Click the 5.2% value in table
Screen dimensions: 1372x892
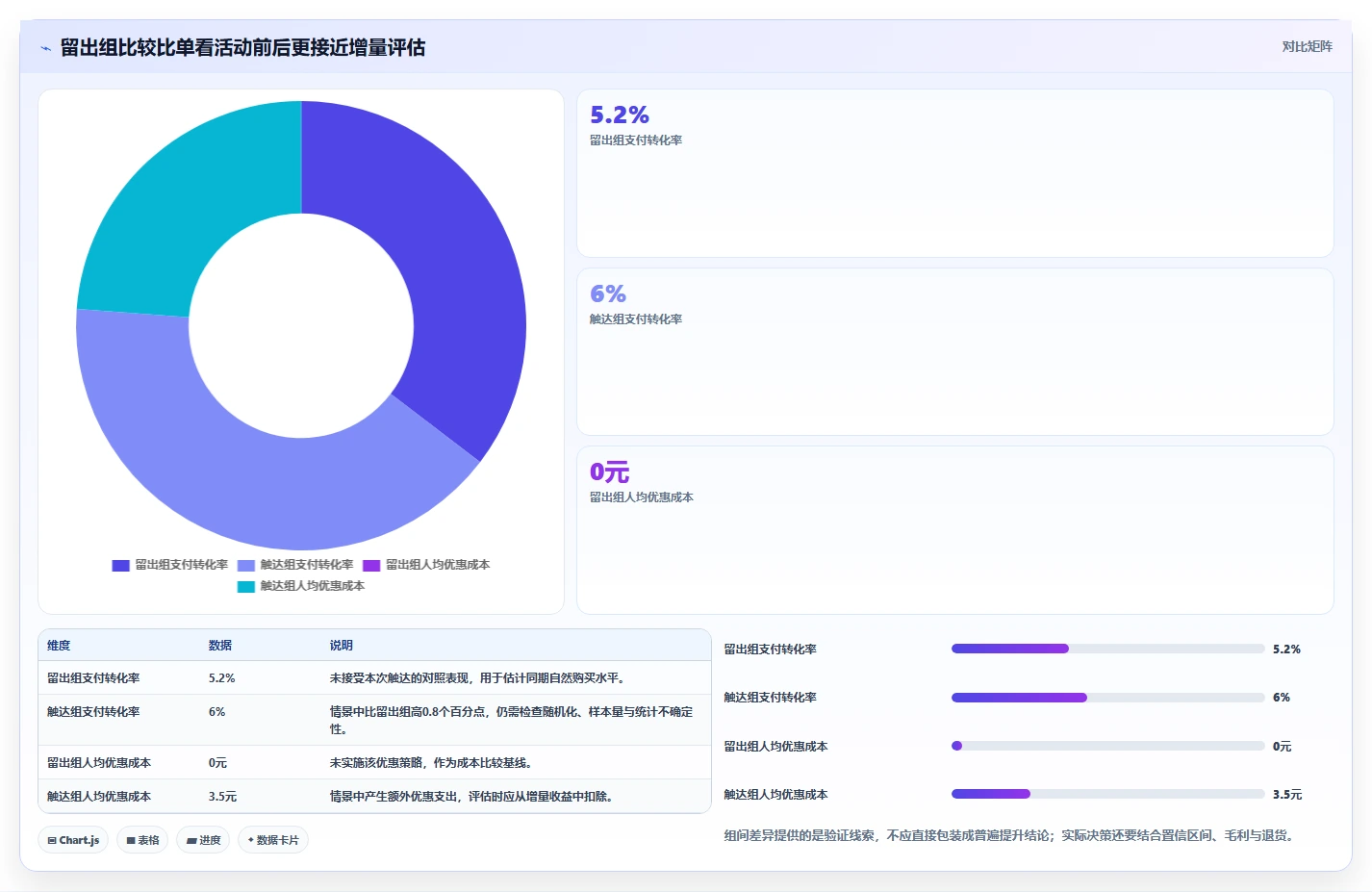point(222,678)
